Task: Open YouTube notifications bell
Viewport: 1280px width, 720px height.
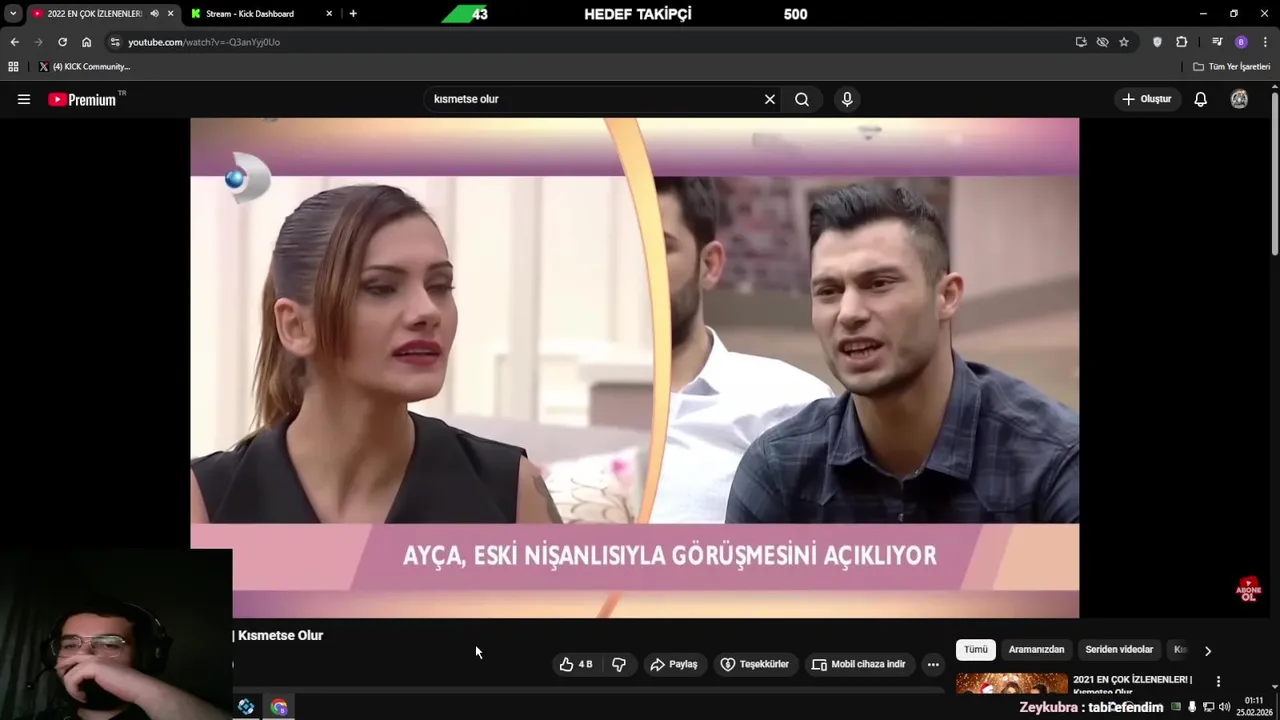Action: 1200,99
